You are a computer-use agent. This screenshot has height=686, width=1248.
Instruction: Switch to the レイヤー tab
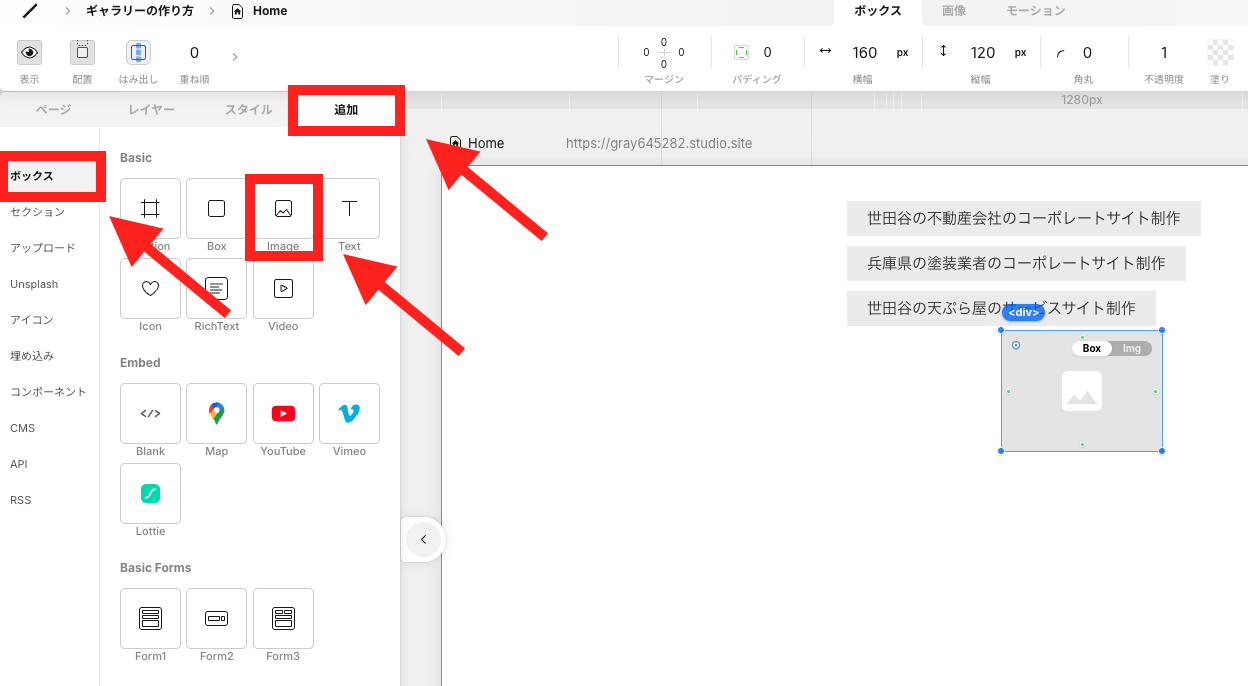[x=151, y=110]
